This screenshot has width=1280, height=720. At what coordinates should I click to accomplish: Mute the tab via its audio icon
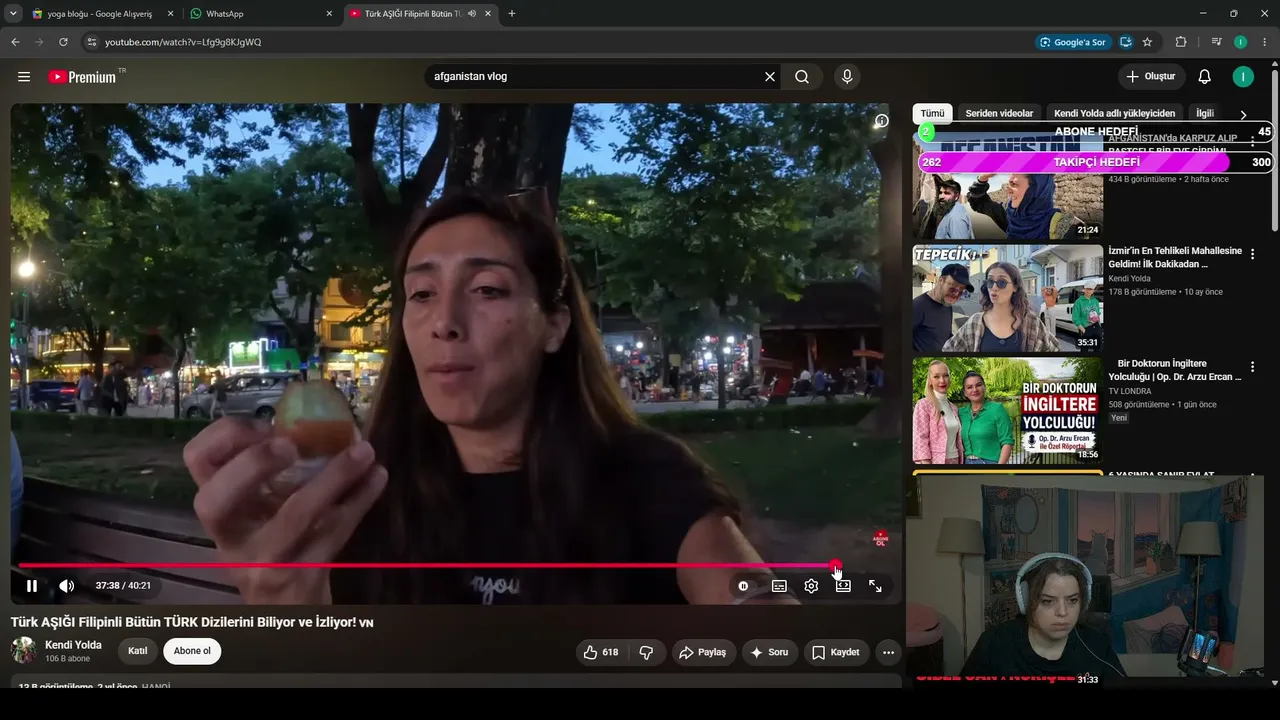[472, 14]
